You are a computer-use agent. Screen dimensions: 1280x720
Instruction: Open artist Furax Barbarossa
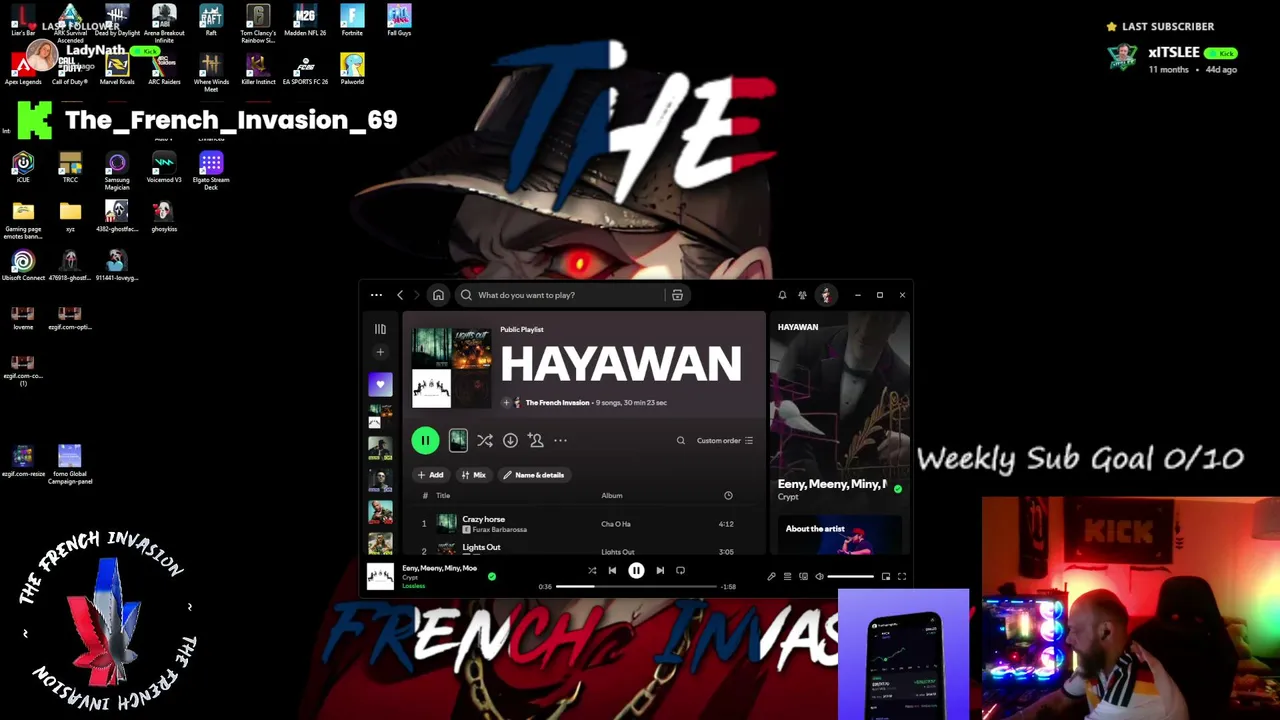click(x=499, y=530)
